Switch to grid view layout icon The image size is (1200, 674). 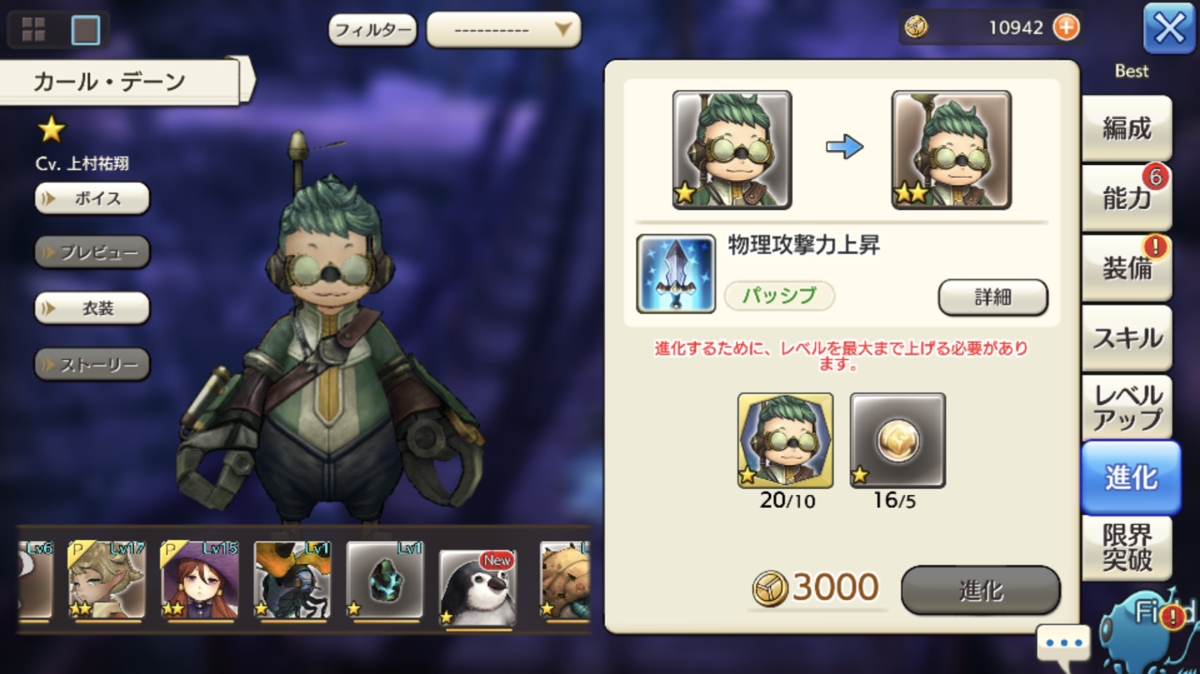[33, 29]
